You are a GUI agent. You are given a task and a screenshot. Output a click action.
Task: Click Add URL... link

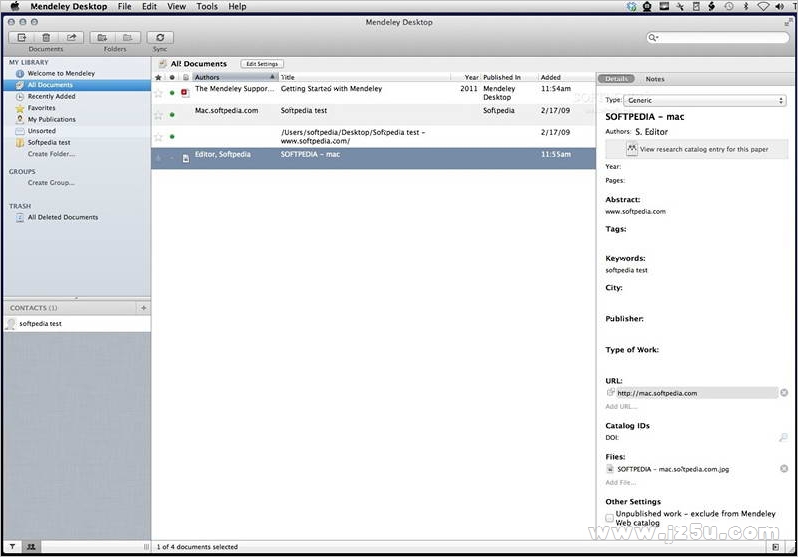(621, 406)
